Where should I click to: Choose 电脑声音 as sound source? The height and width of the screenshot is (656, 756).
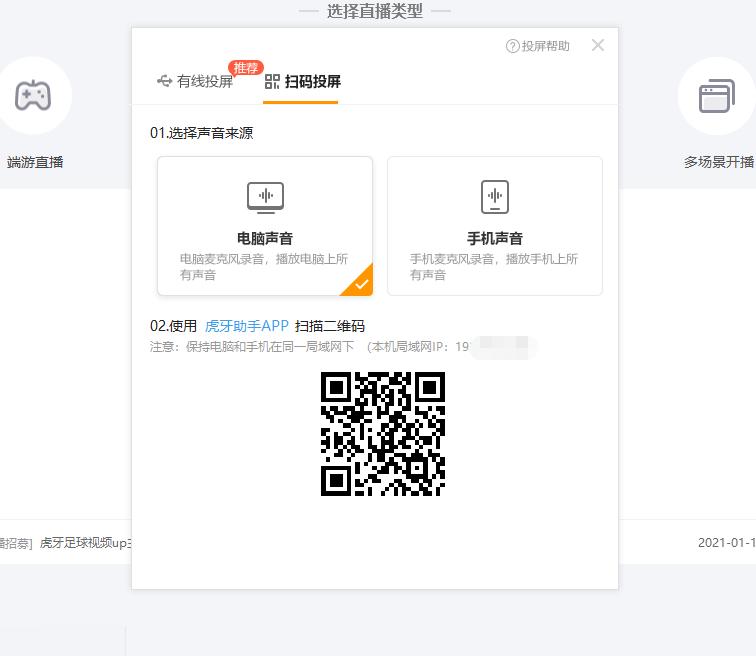[265, 226]
